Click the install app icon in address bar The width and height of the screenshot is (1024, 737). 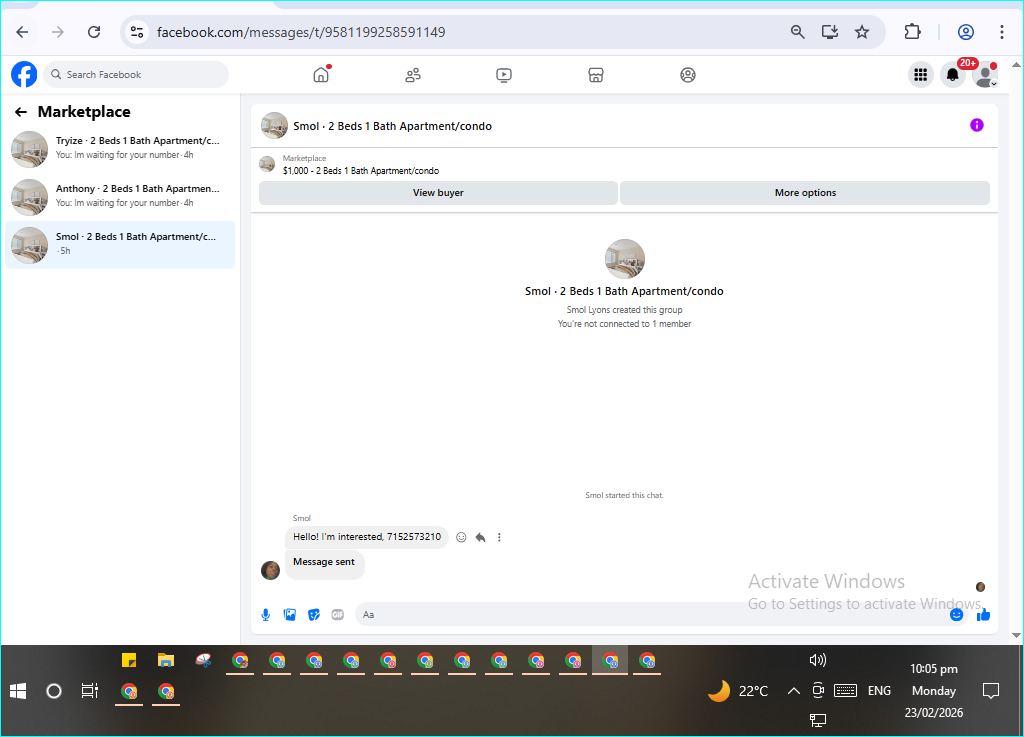pos(830,32)
